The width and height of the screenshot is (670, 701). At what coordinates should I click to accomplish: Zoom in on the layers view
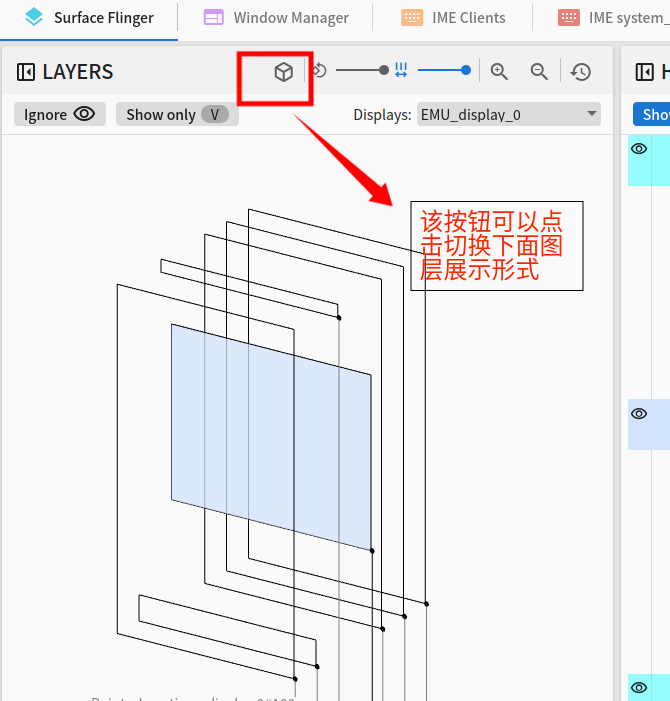point(499,72)
